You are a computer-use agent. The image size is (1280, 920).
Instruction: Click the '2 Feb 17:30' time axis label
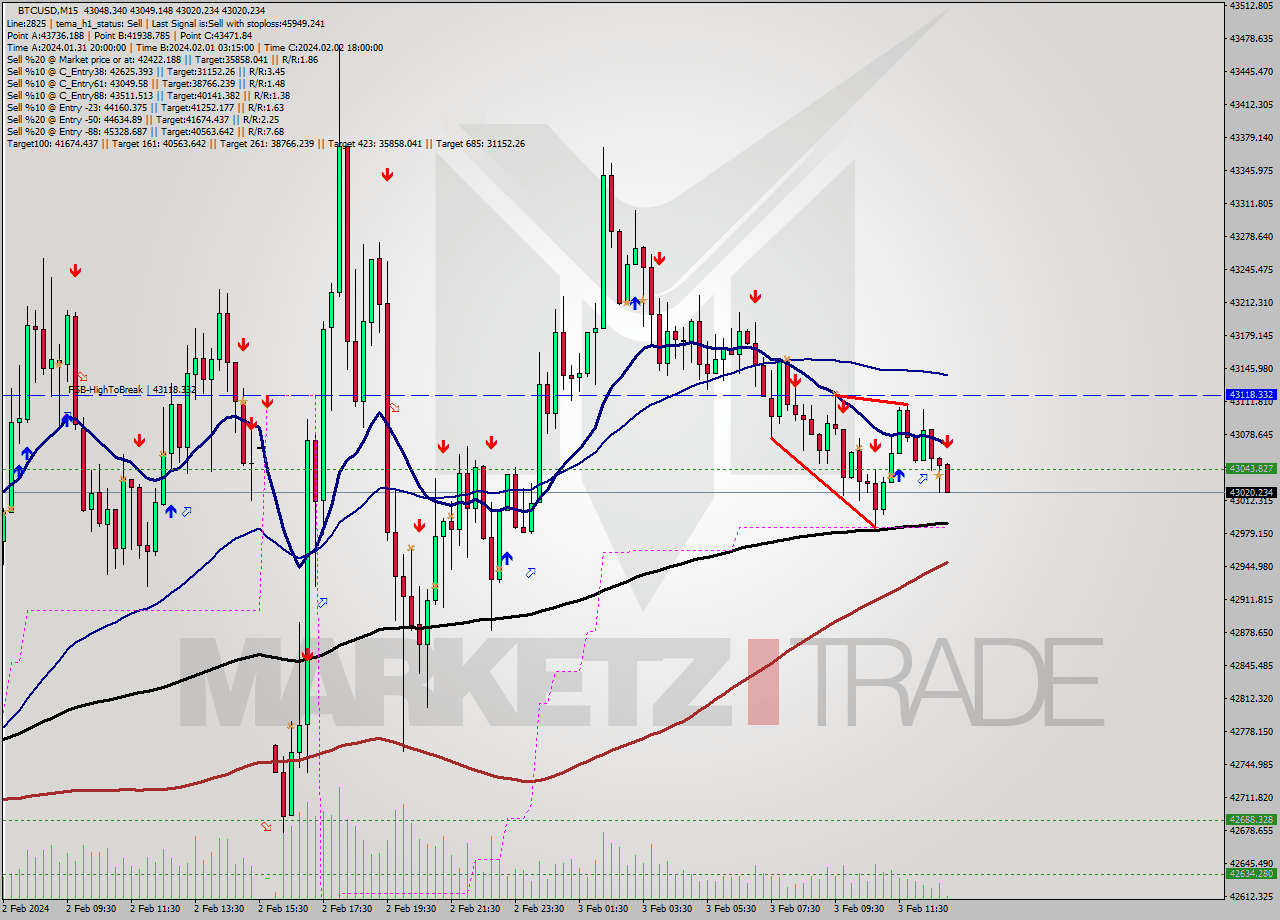(x=347, y=909)
